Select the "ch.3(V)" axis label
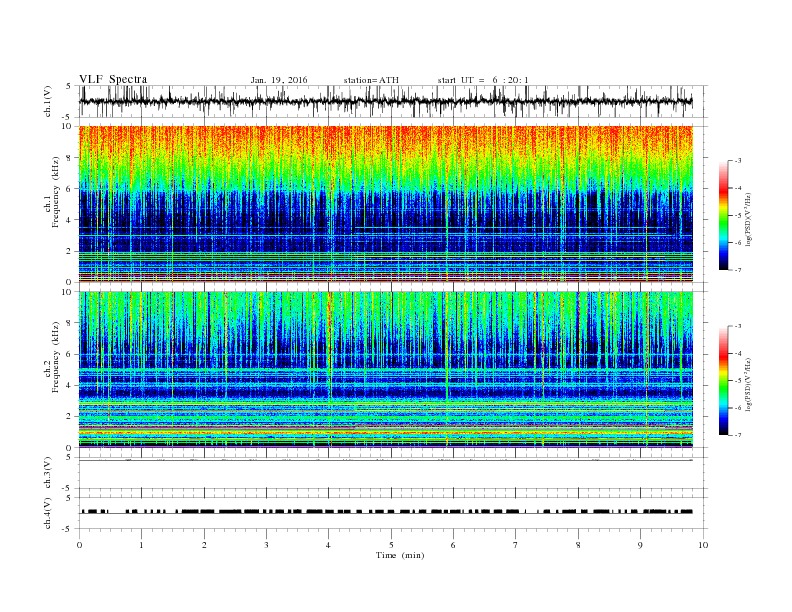Screen dimensions: 792x612 (x=48, y=473)
